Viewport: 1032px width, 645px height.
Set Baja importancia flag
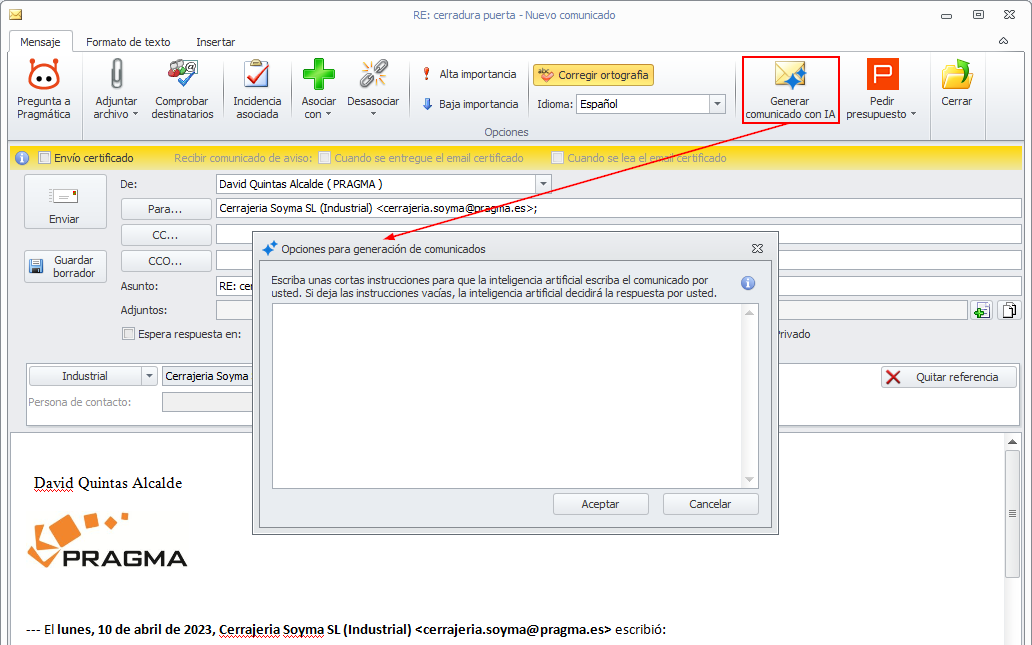click(x=470, y=104)
